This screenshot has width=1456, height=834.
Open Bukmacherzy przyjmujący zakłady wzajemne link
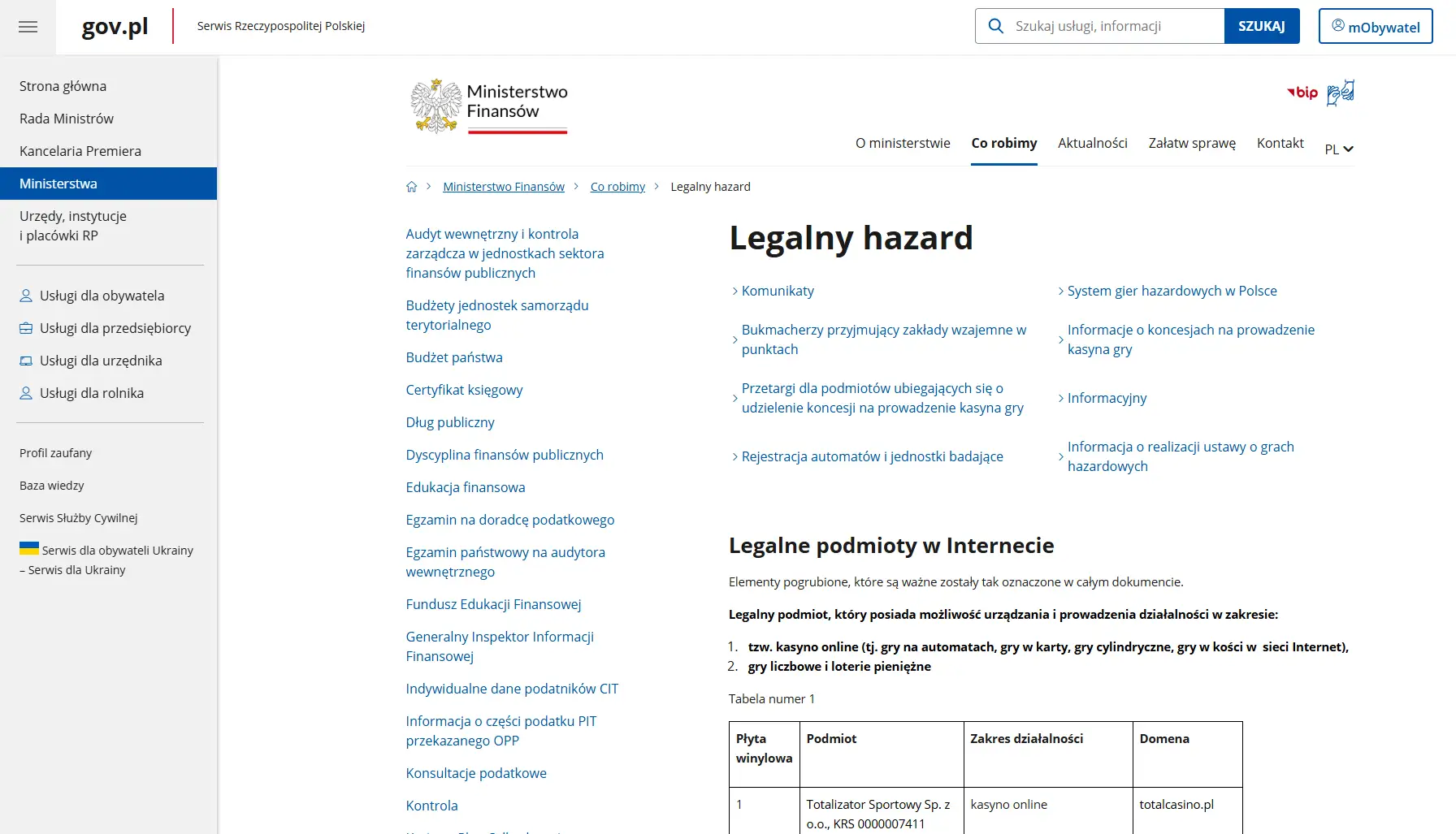(x=884, y=339)
